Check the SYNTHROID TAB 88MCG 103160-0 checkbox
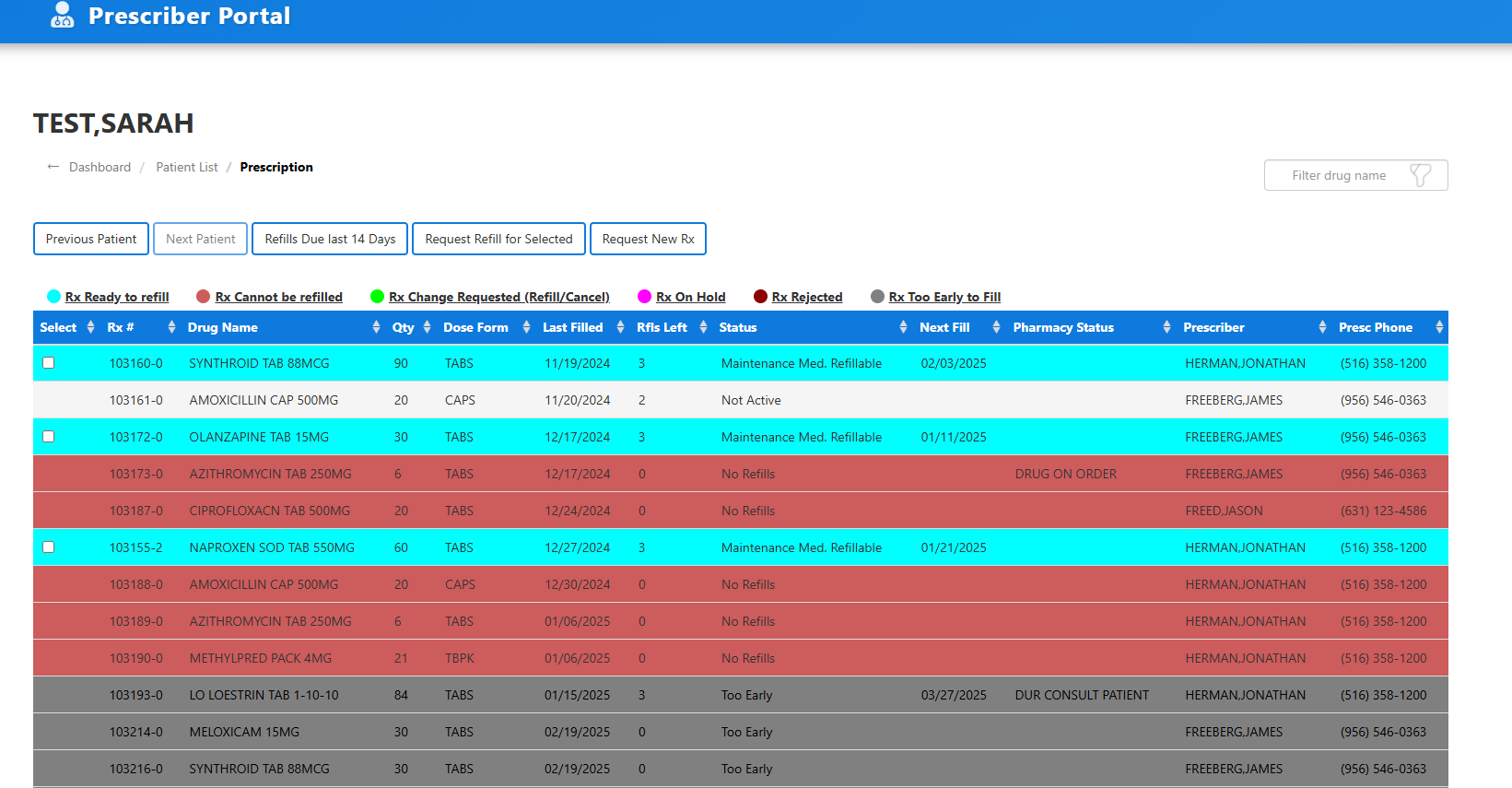The width and height of the screenshot is (1512, 788). coord(49,363)
